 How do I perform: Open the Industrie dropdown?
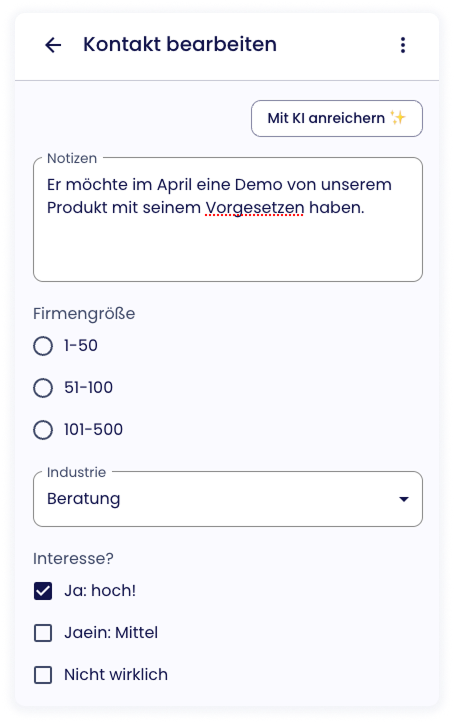point(228,499)
